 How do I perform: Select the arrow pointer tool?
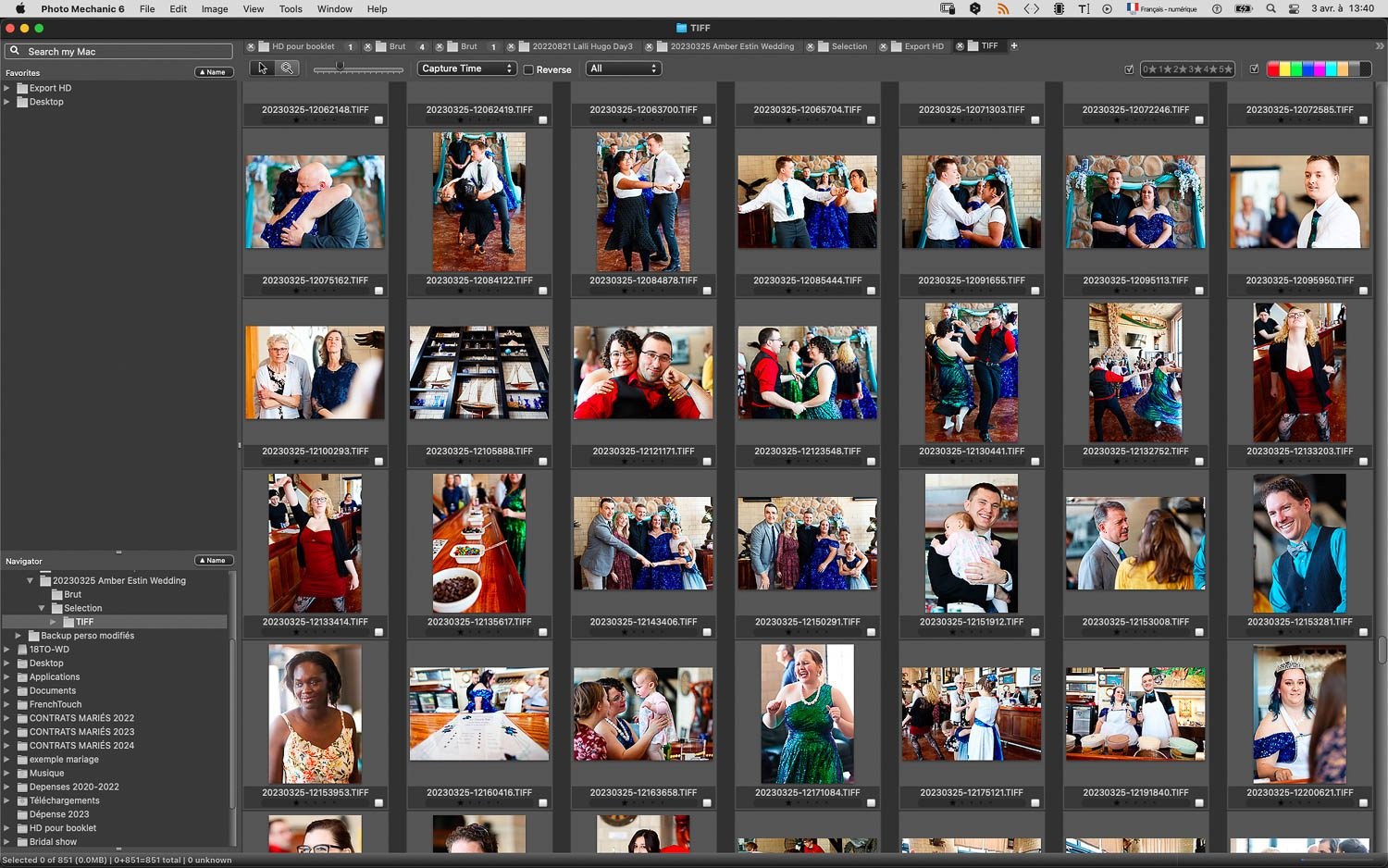(263, 68)
